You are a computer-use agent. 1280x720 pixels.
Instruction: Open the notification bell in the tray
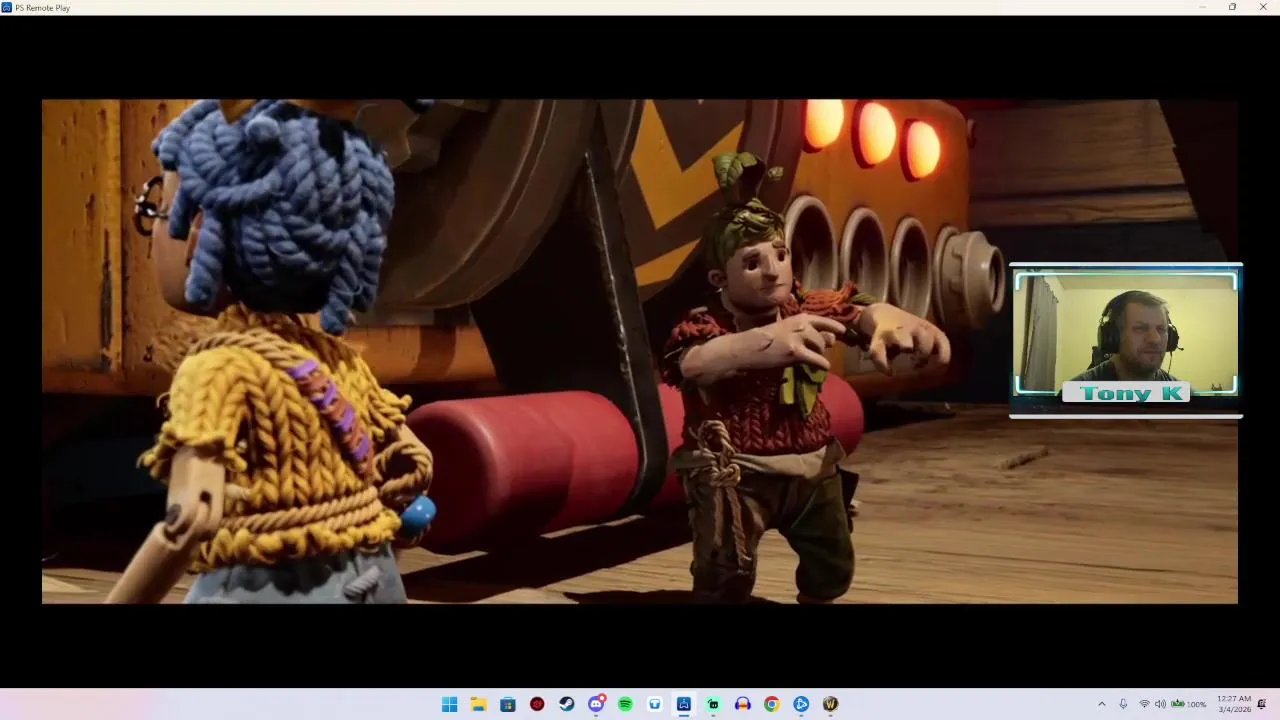coord(1262,704)
